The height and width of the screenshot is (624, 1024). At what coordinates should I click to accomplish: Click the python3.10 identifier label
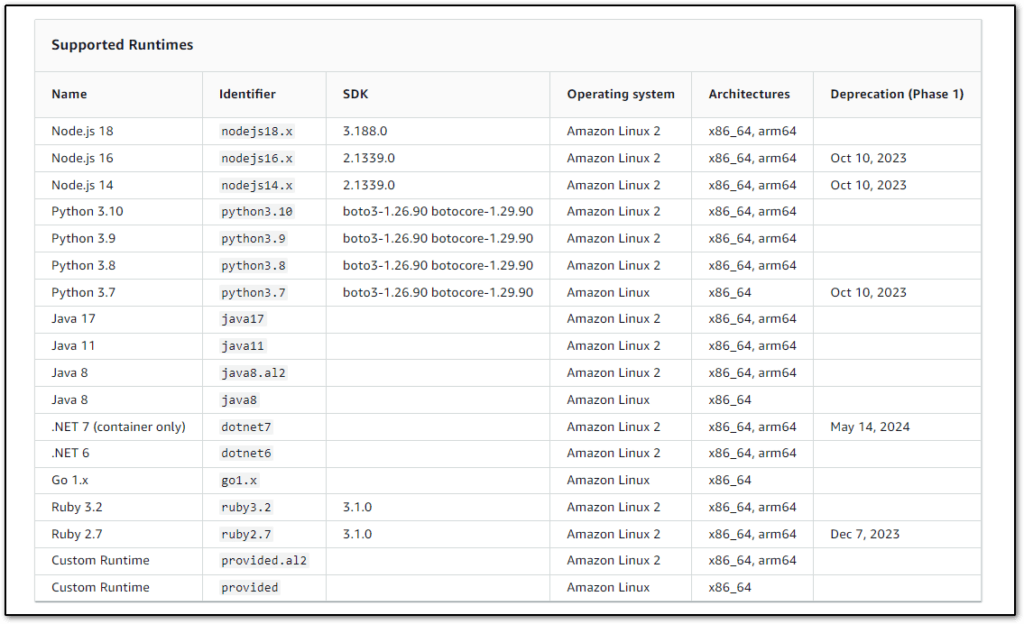click(250, 211)
